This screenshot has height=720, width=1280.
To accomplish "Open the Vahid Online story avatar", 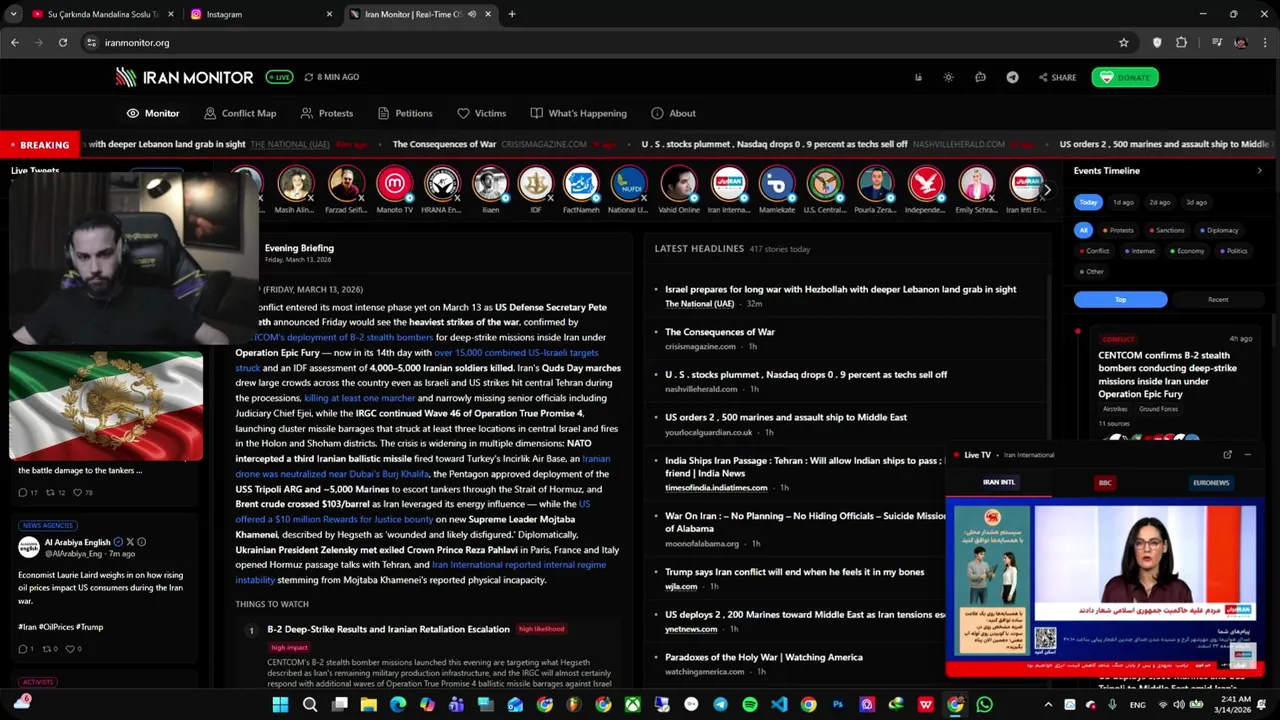I will 679,184.
